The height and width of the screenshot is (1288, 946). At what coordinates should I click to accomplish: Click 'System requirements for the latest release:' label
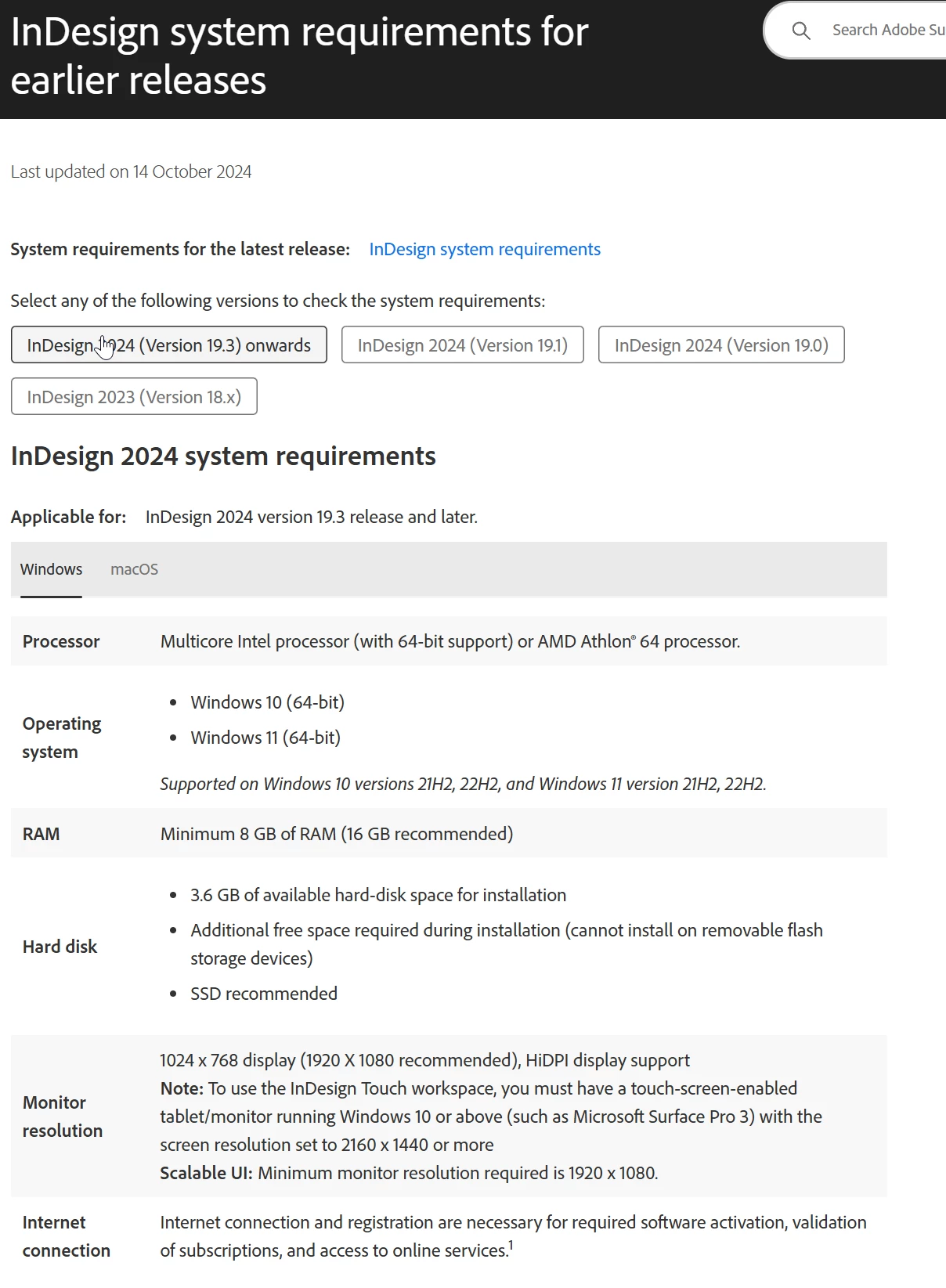point(180,249)
